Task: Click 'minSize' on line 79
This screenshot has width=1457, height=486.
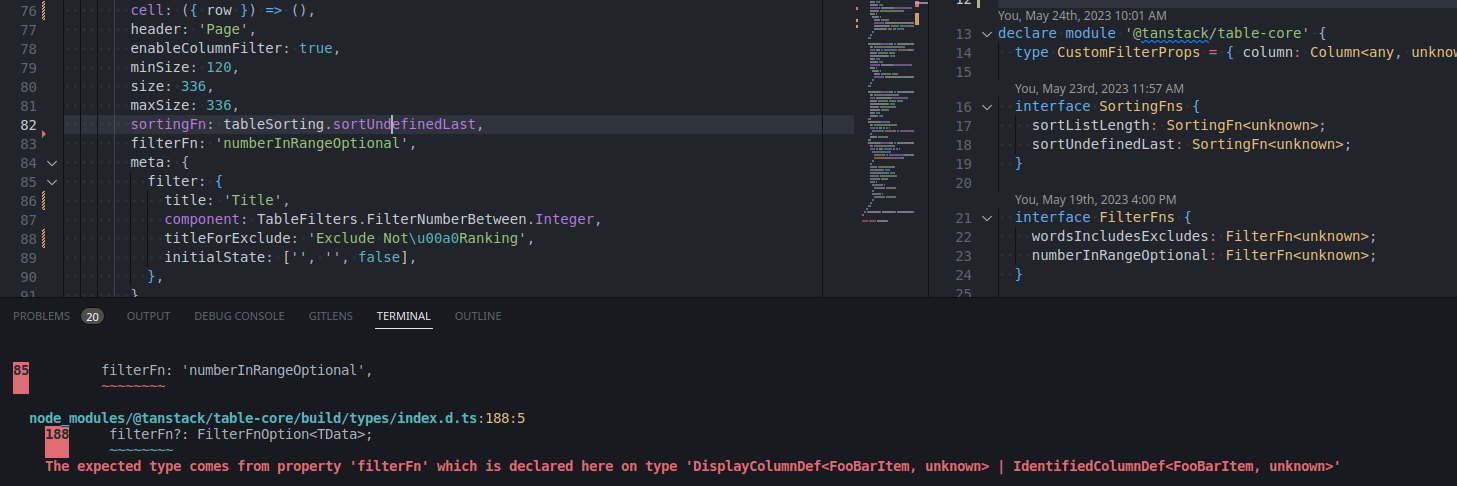Action: click(160, 68)
